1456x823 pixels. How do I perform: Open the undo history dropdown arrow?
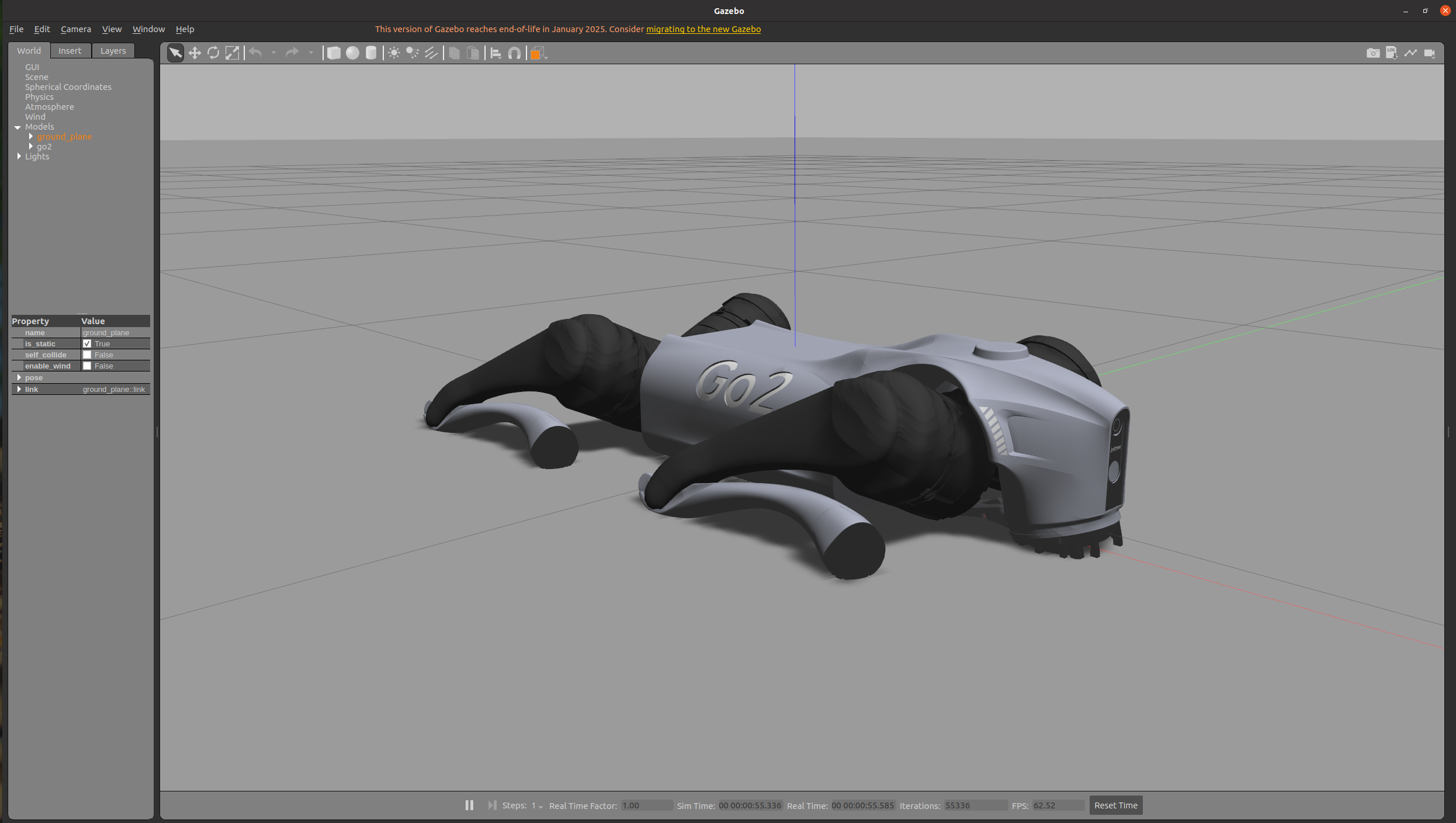[x=273, y=53]
